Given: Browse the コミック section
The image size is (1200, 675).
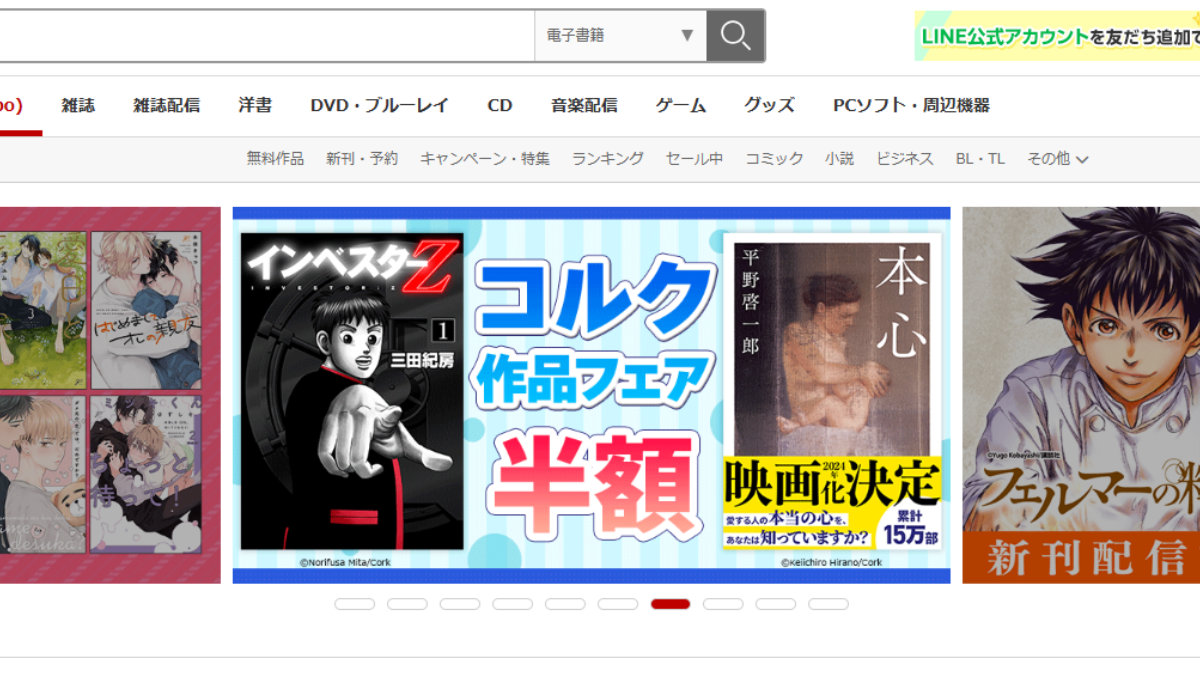Looking at the screenshot, I should [774, 158].
